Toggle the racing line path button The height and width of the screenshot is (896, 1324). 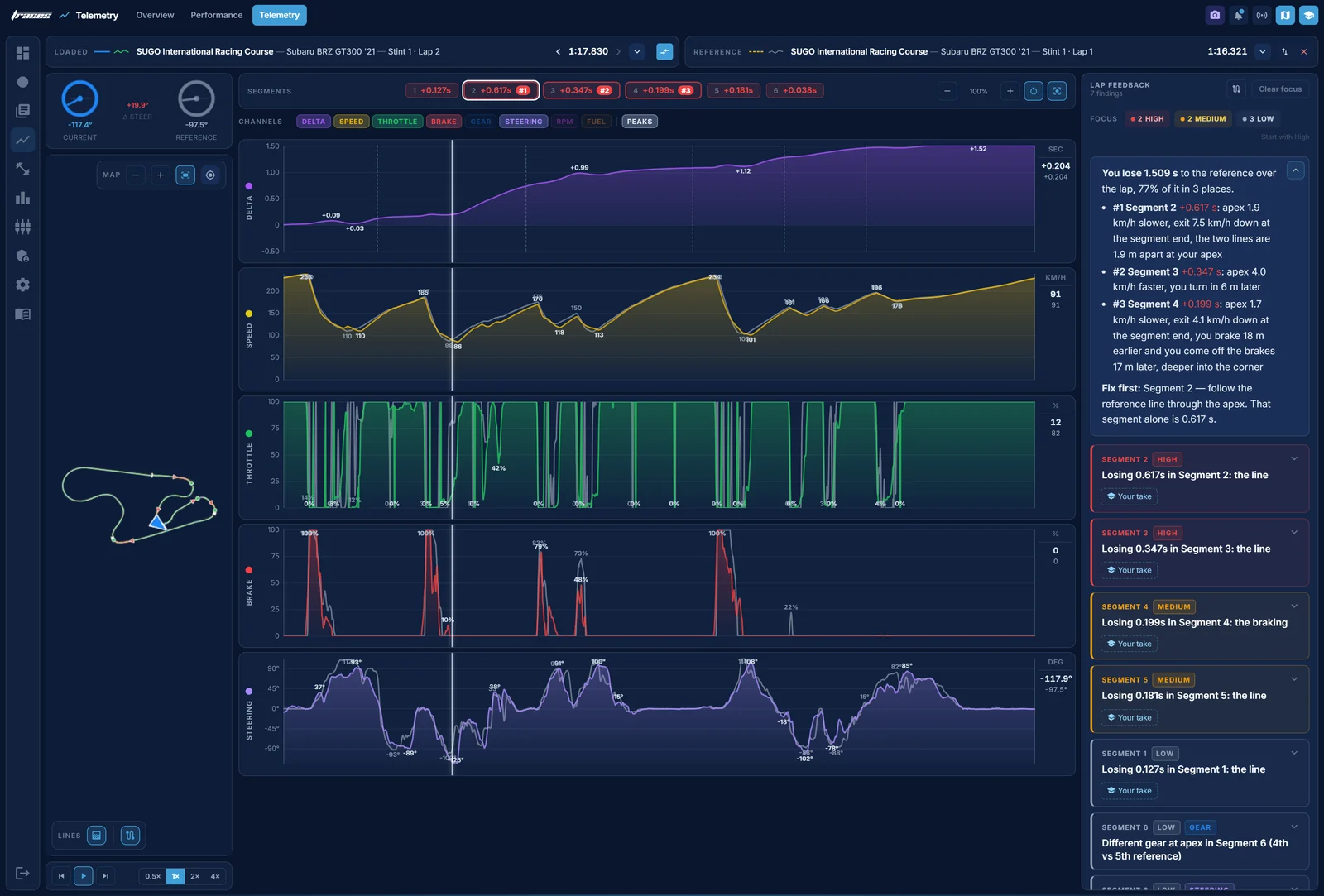click(x=130, y=836)
